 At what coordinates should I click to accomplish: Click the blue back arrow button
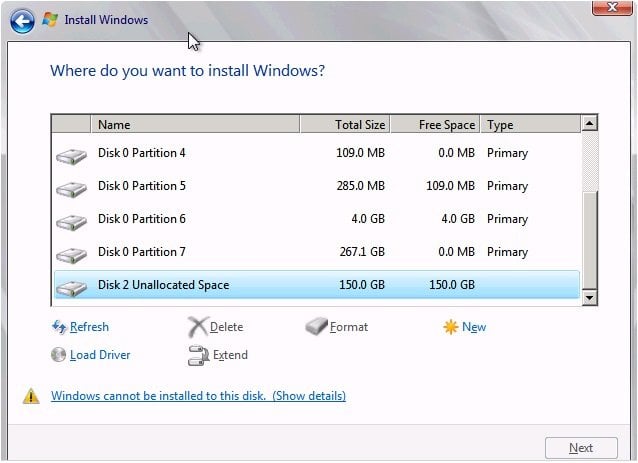22,21
